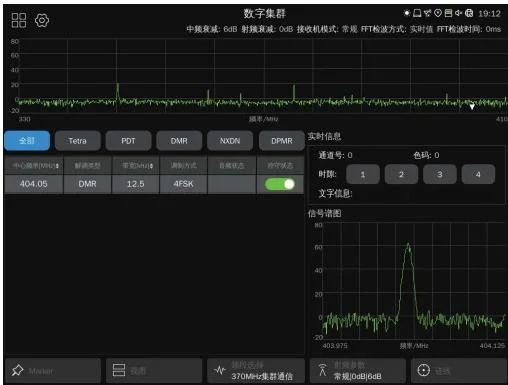
Task: Select time slot 2 button
Action: point(401,174)
